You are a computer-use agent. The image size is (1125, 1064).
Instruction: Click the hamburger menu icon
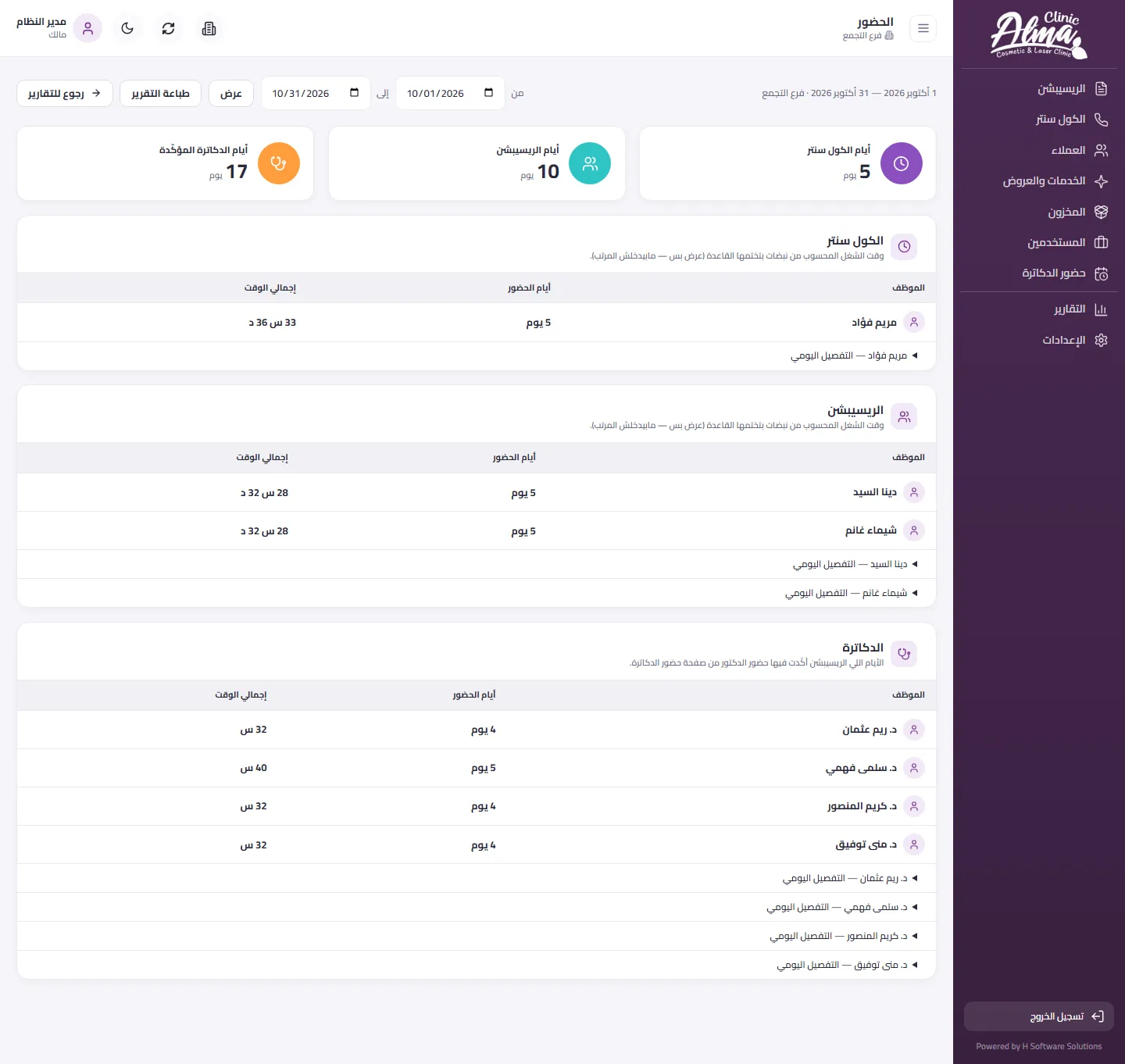tap(923, 29)
